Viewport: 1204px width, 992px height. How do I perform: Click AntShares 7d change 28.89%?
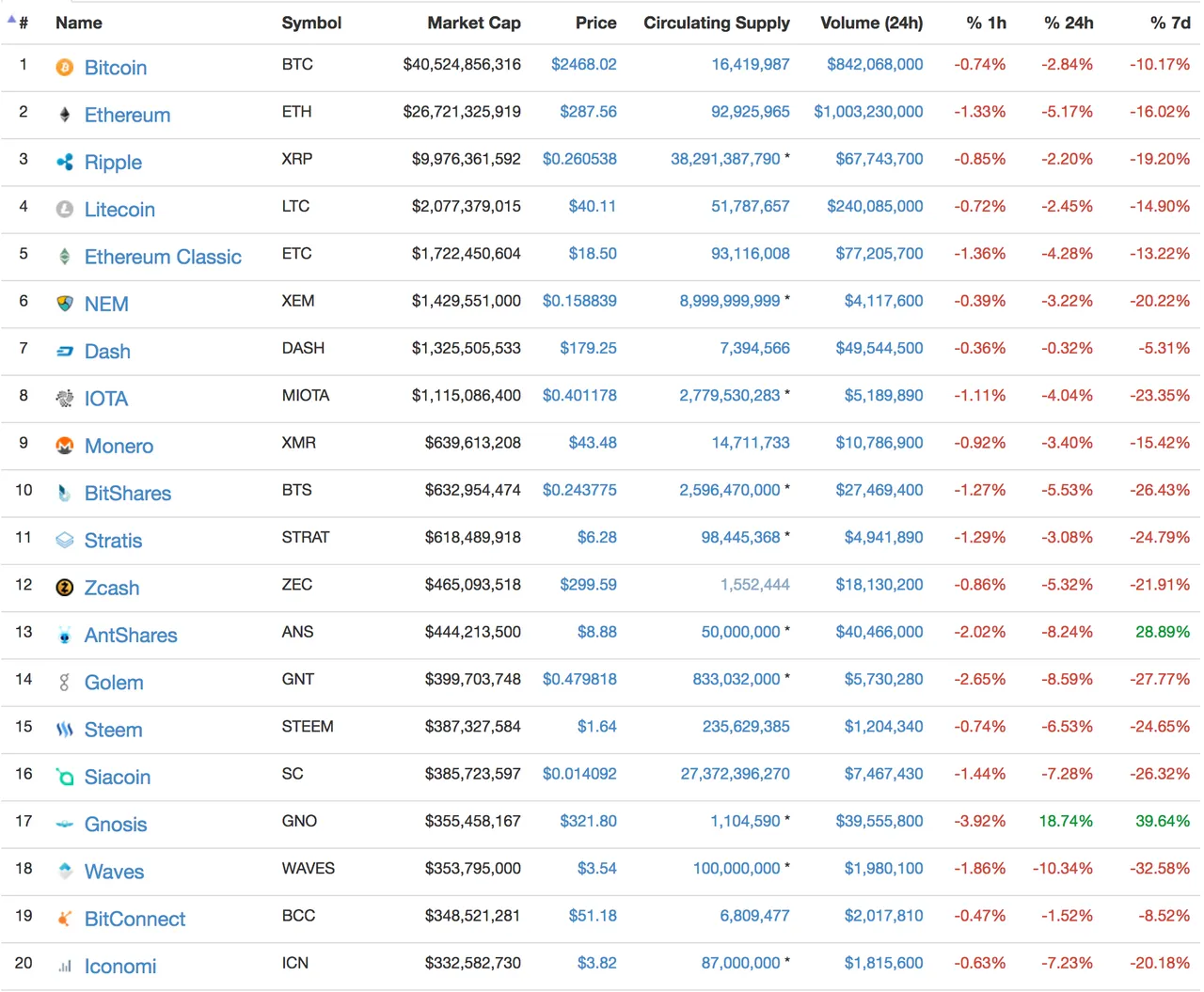pos(1163,632)
